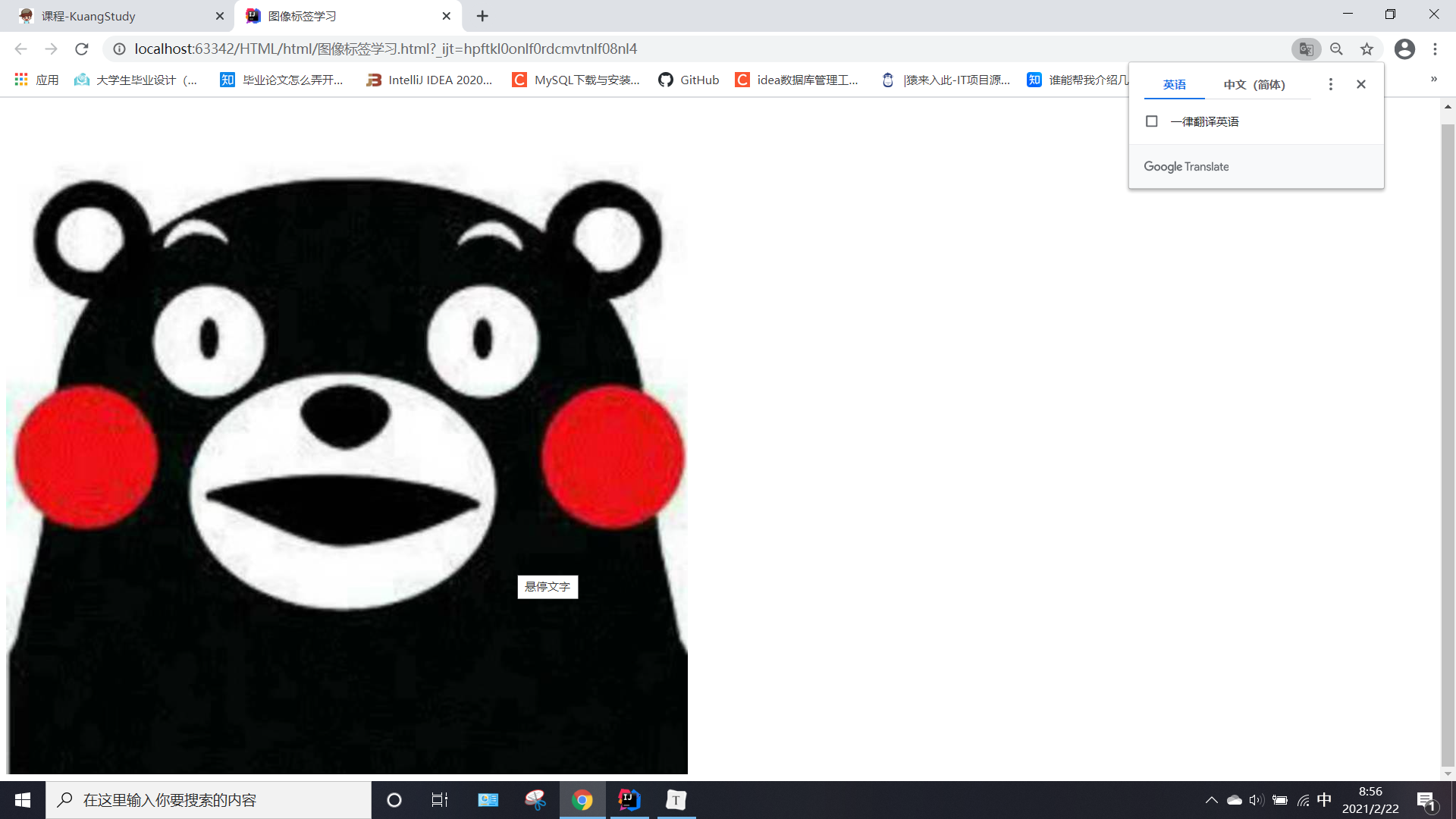Expand hidden bookmarks with the chevron
The image size is (1456, 819).
tap(1433, 79)
